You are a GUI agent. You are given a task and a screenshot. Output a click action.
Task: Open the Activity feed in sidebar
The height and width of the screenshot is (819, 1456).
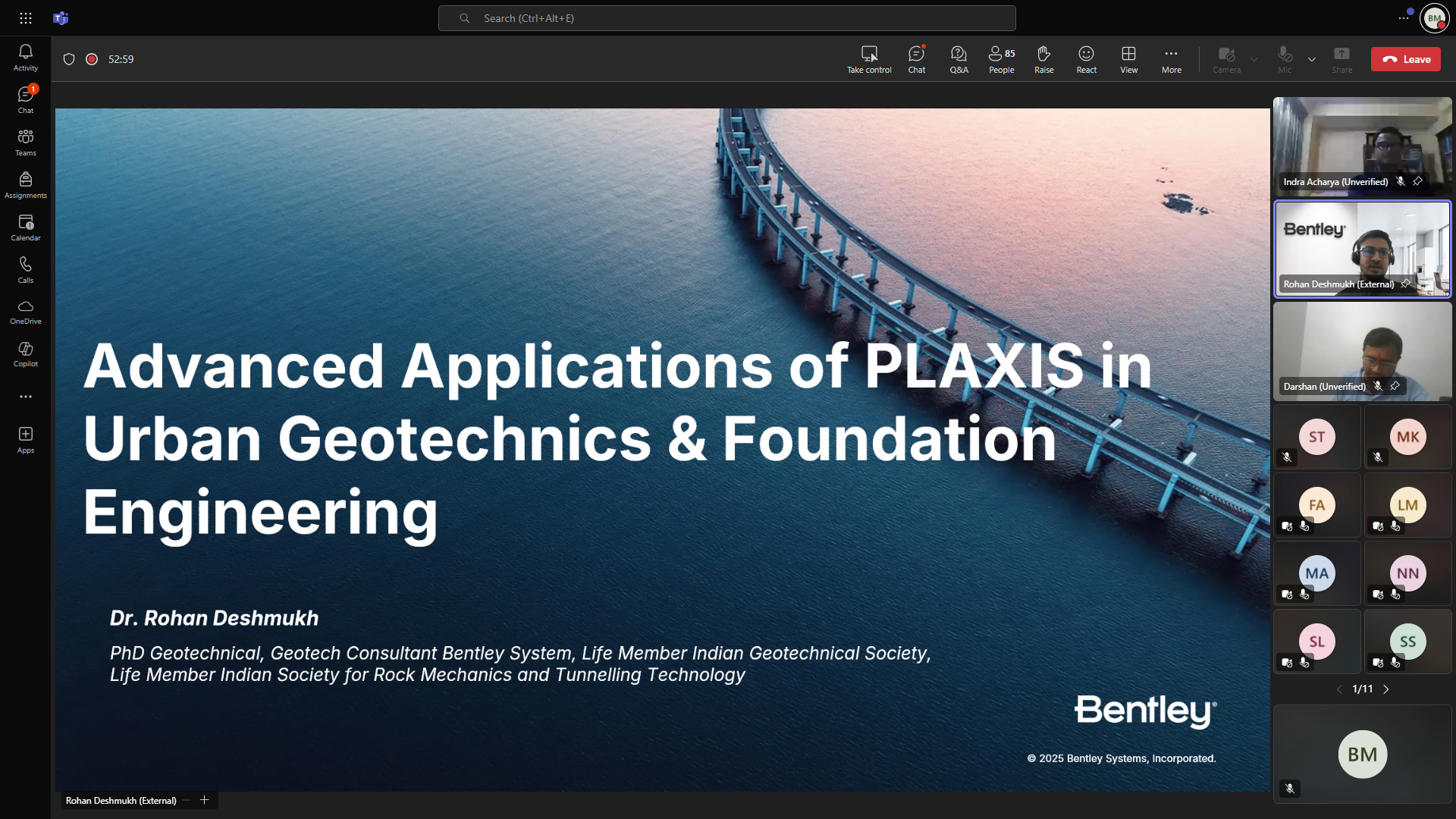(x=25, y=58)
